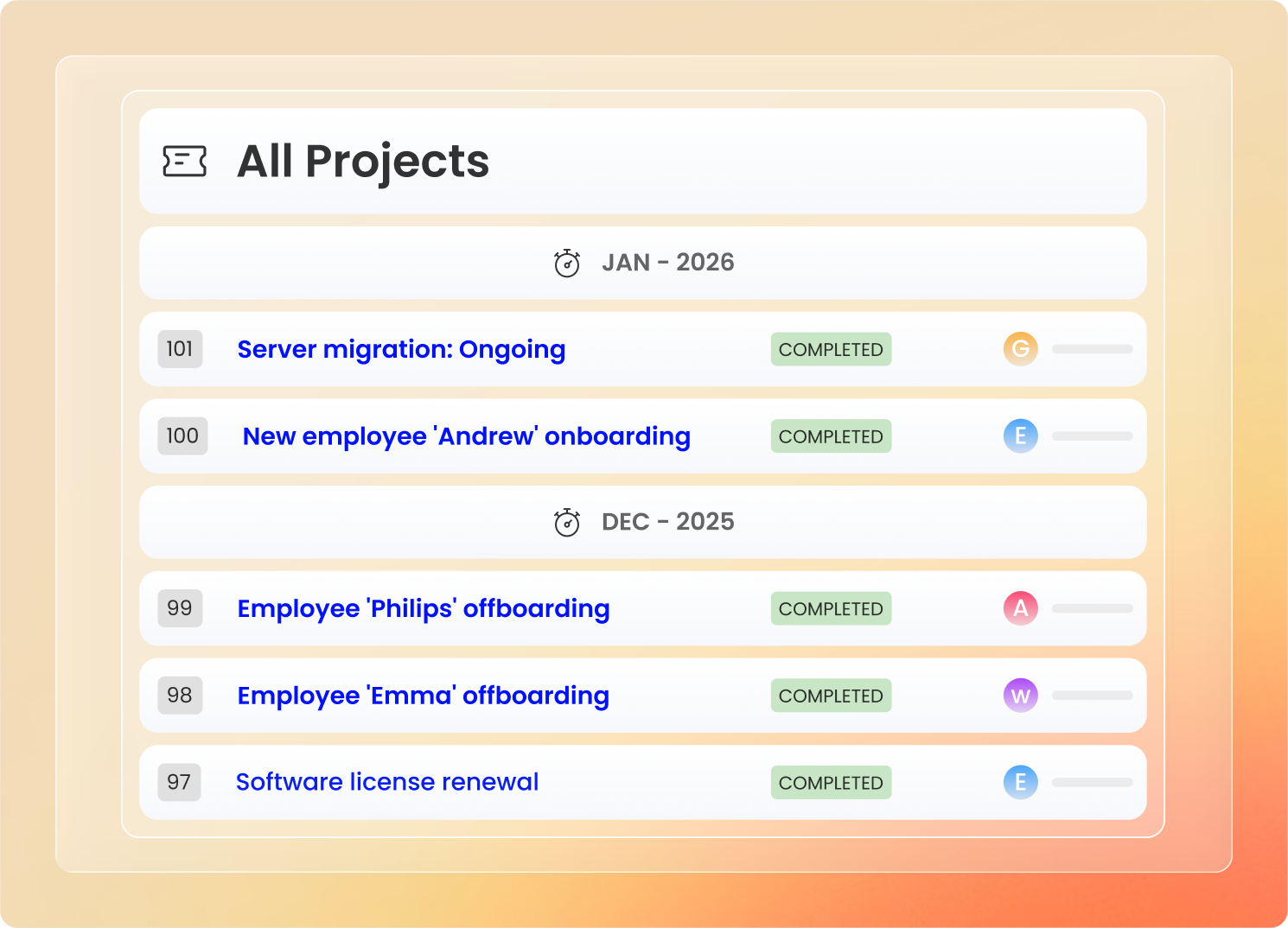Viewport: 1288px width, 928px height.
Task: Click COMPLETED badge on Server migration row
Action: 831,349
